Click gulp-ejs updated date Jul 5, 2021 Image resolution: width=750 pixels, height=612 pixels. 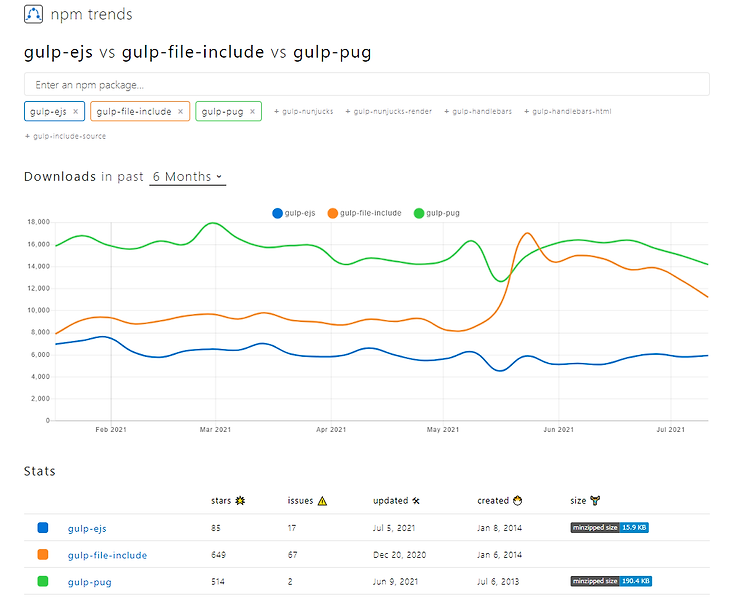394,528
